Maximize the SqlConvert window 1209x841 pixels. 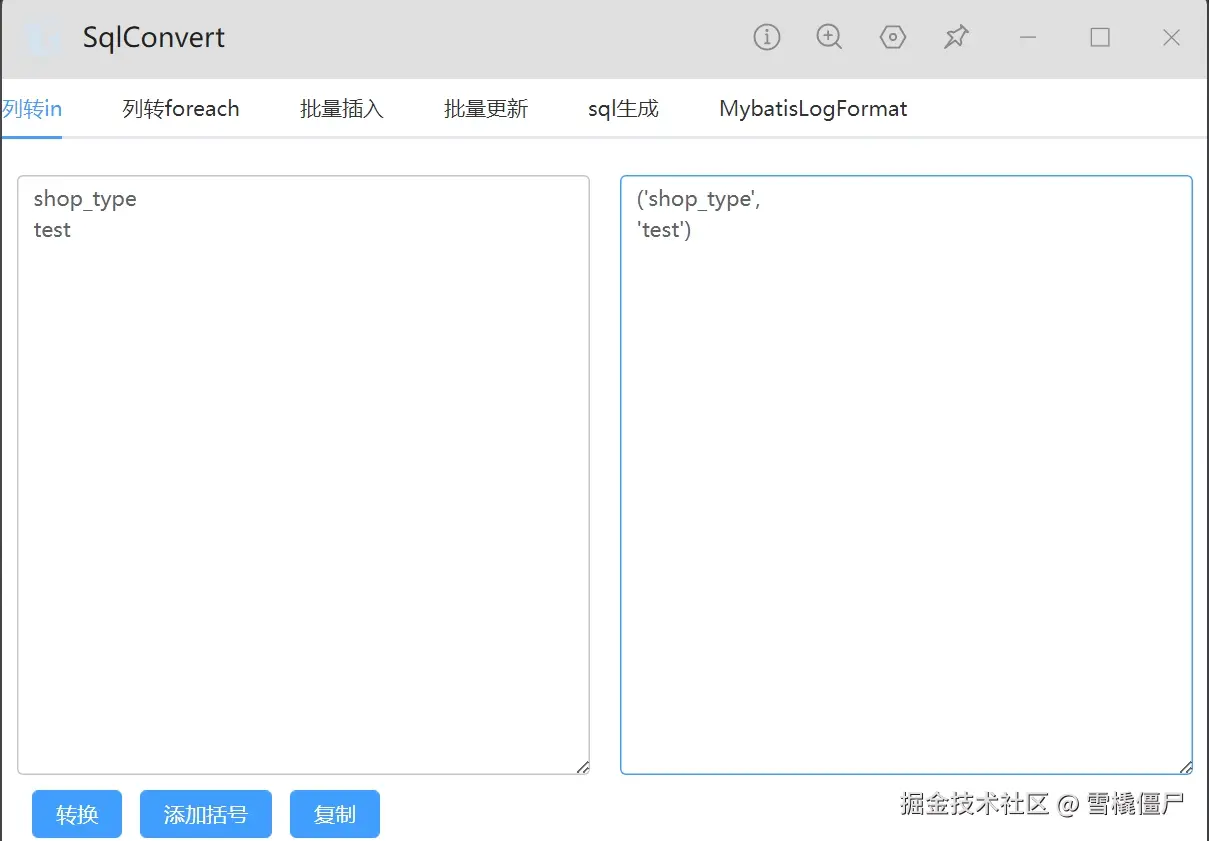[1100, 37]
